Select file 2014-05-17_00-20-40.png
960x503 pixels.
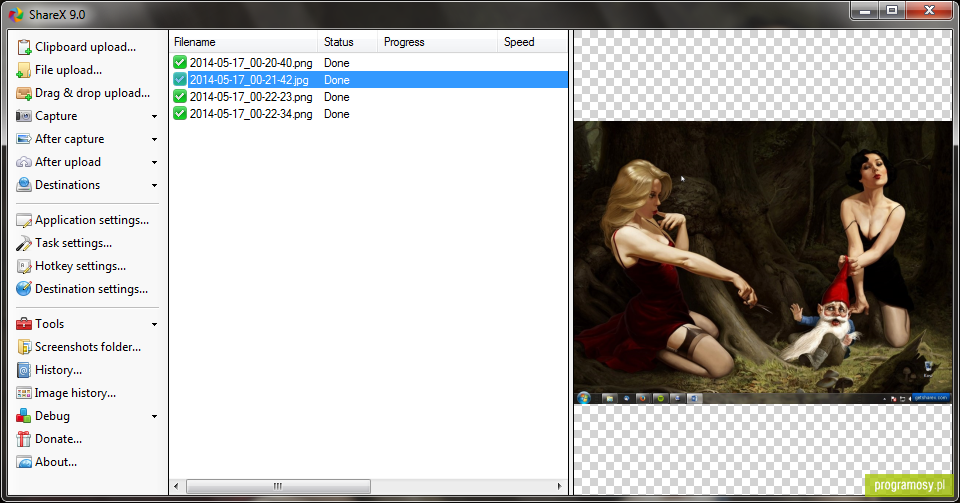tap(251, 63)
